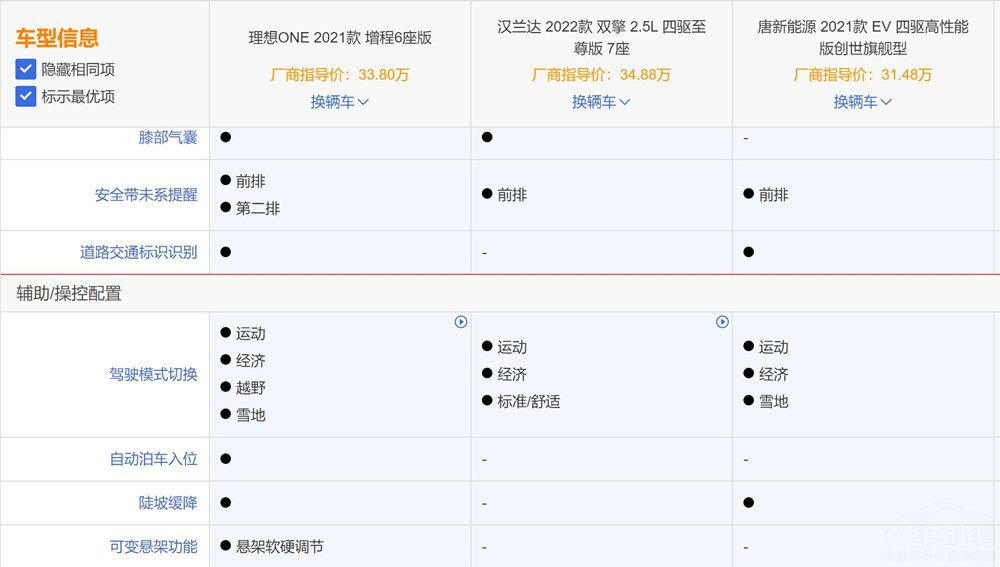Open 换辆车 dropdown under 汉兰达
Screen dimensions: 1000x567
pyautogui.click(x=601, y=102)
